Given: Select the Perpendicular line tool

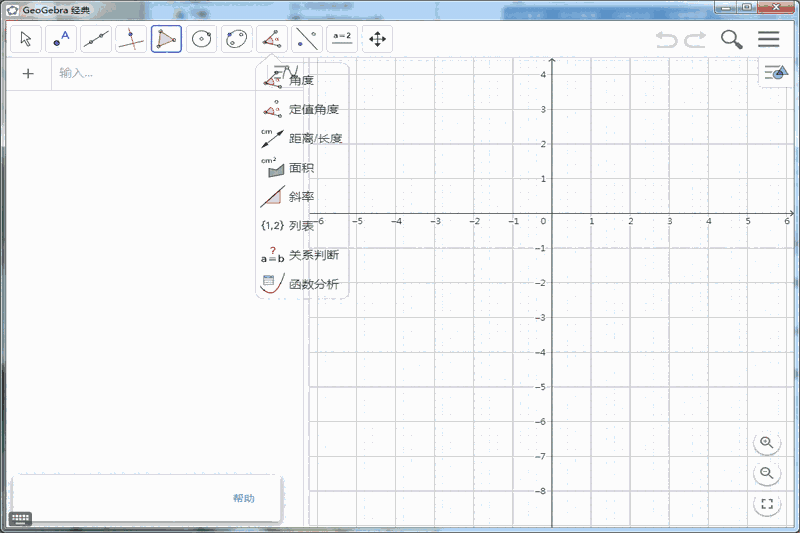Looking at the screenshot, I should point(131,39).
